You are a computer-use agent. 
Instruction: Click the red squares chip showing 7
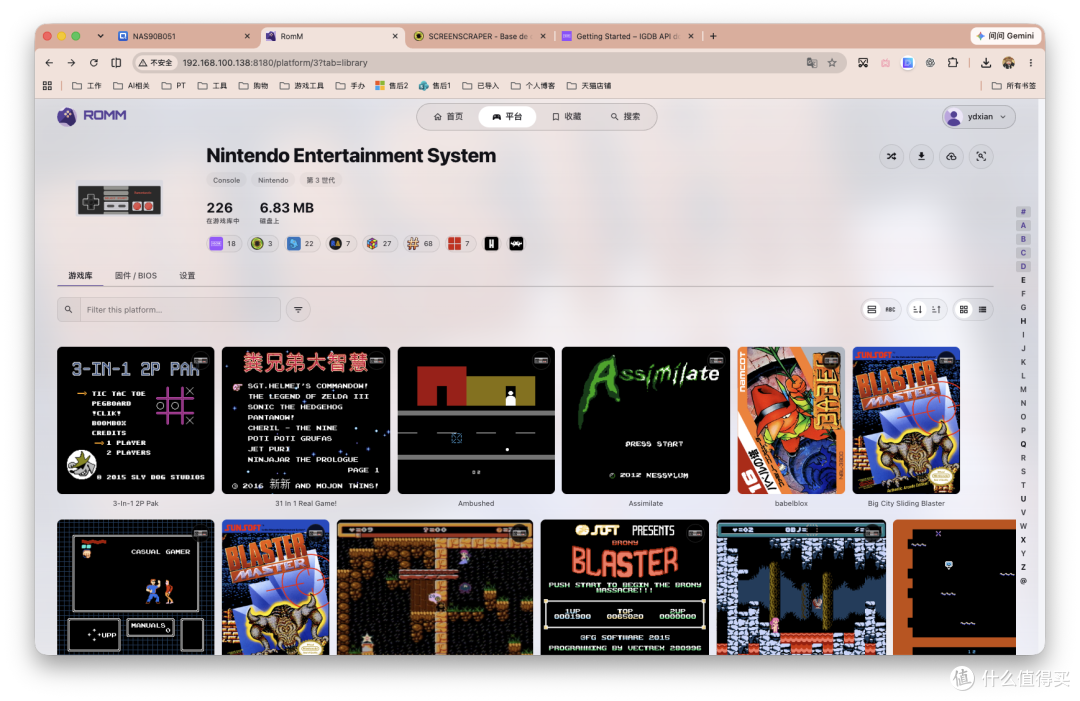(460, 244)
